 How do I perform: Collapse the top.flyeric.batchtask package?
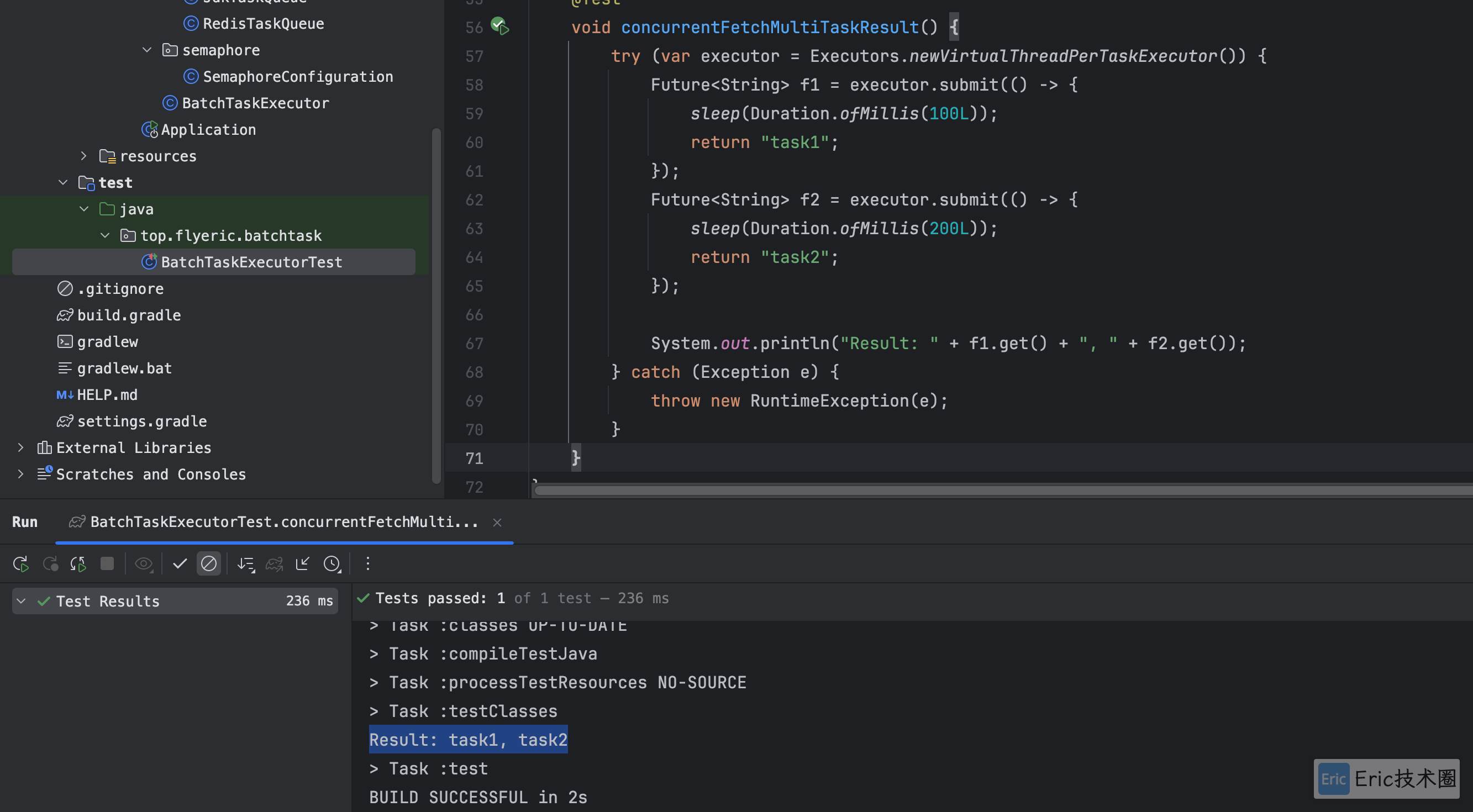pos(105,235)
